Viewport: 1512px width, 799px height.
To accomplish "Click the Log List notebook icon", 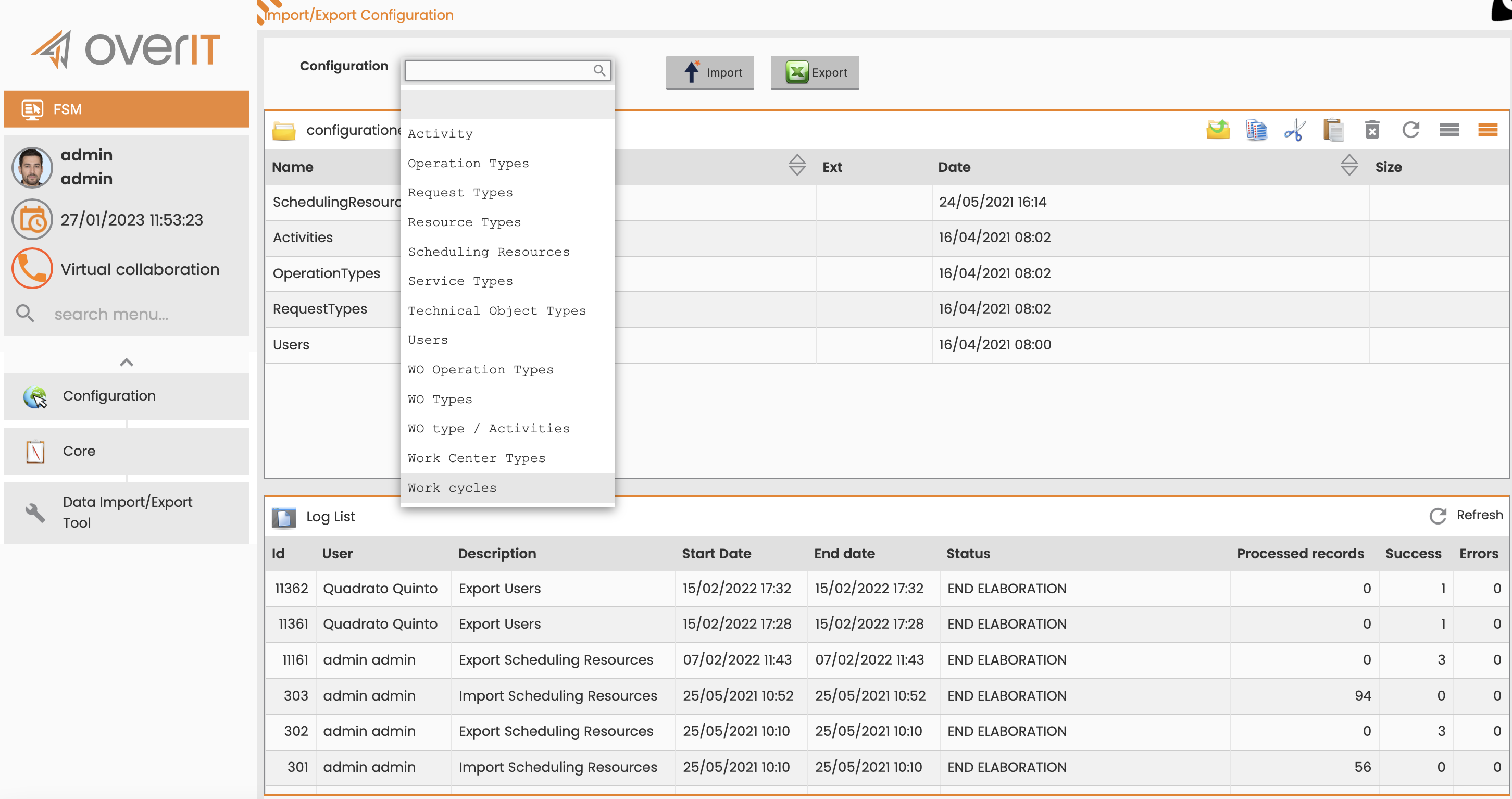I will click(283, 517).
